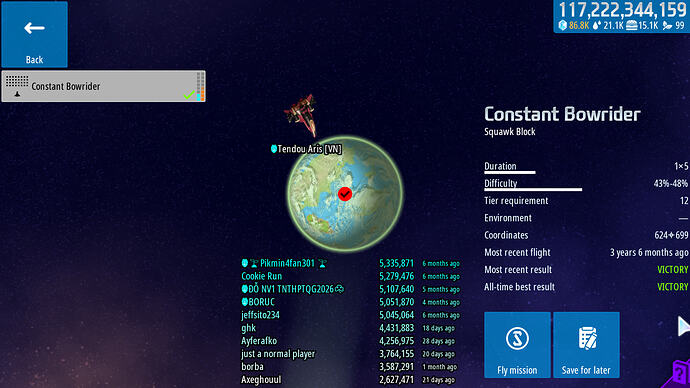Start the mission with Fly mission
The height and width of the screenshot is (388, 690).
(517, 345)
